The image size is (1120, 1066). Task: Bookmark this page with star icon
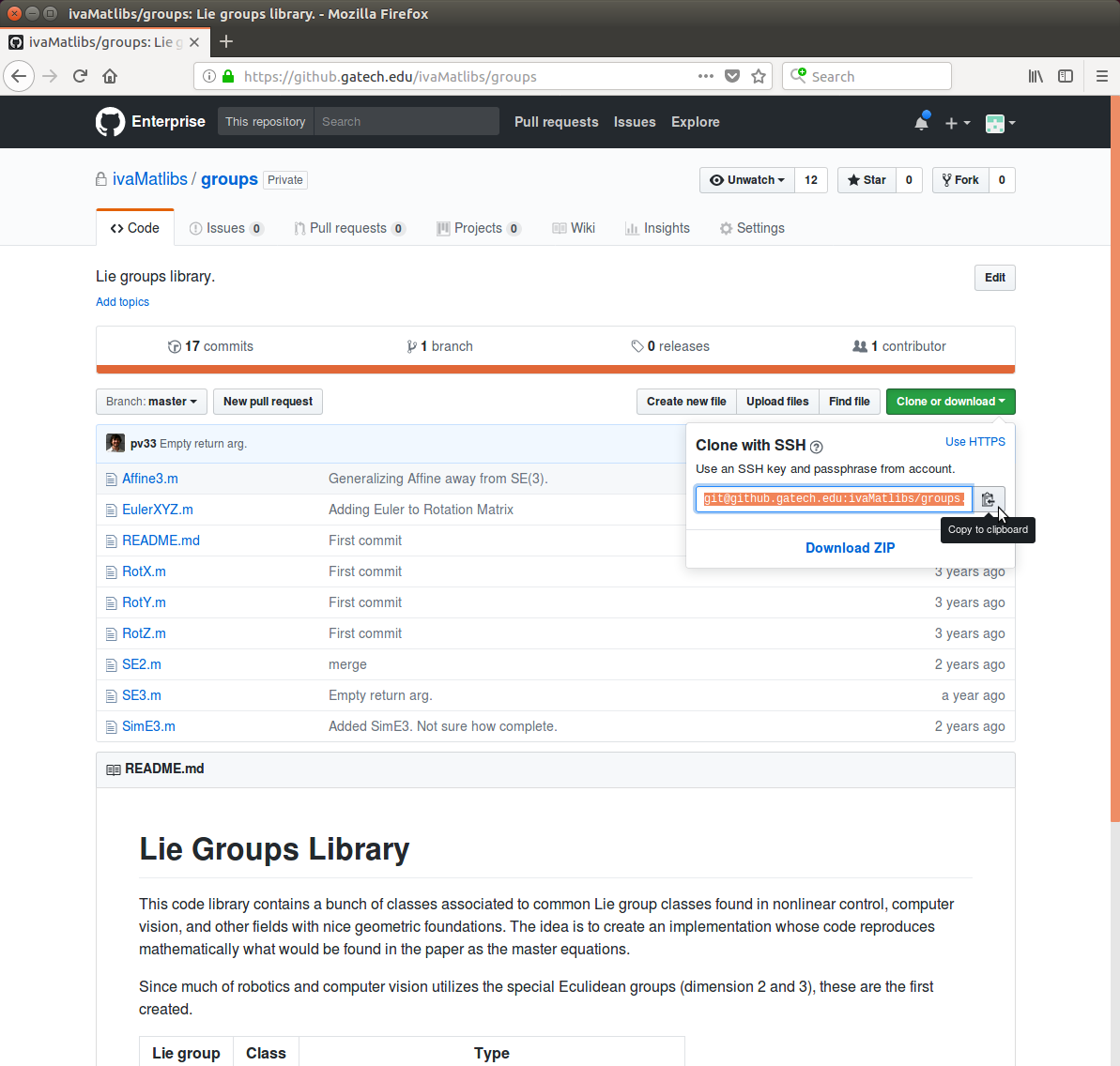759,77
